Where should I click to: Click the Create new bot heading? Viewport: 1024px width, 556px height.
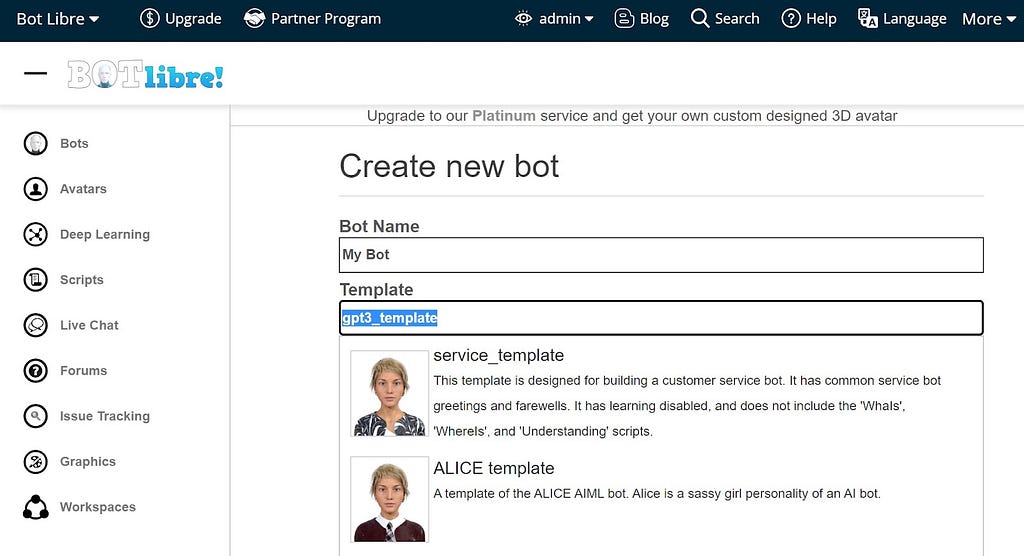449,166
